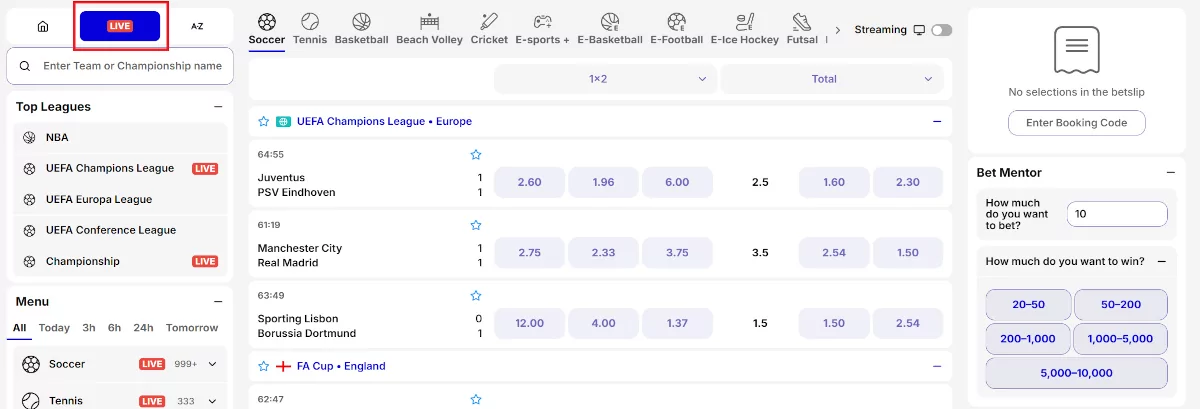
Task: Click the Beach Volley icon
Action: point(430,21)
